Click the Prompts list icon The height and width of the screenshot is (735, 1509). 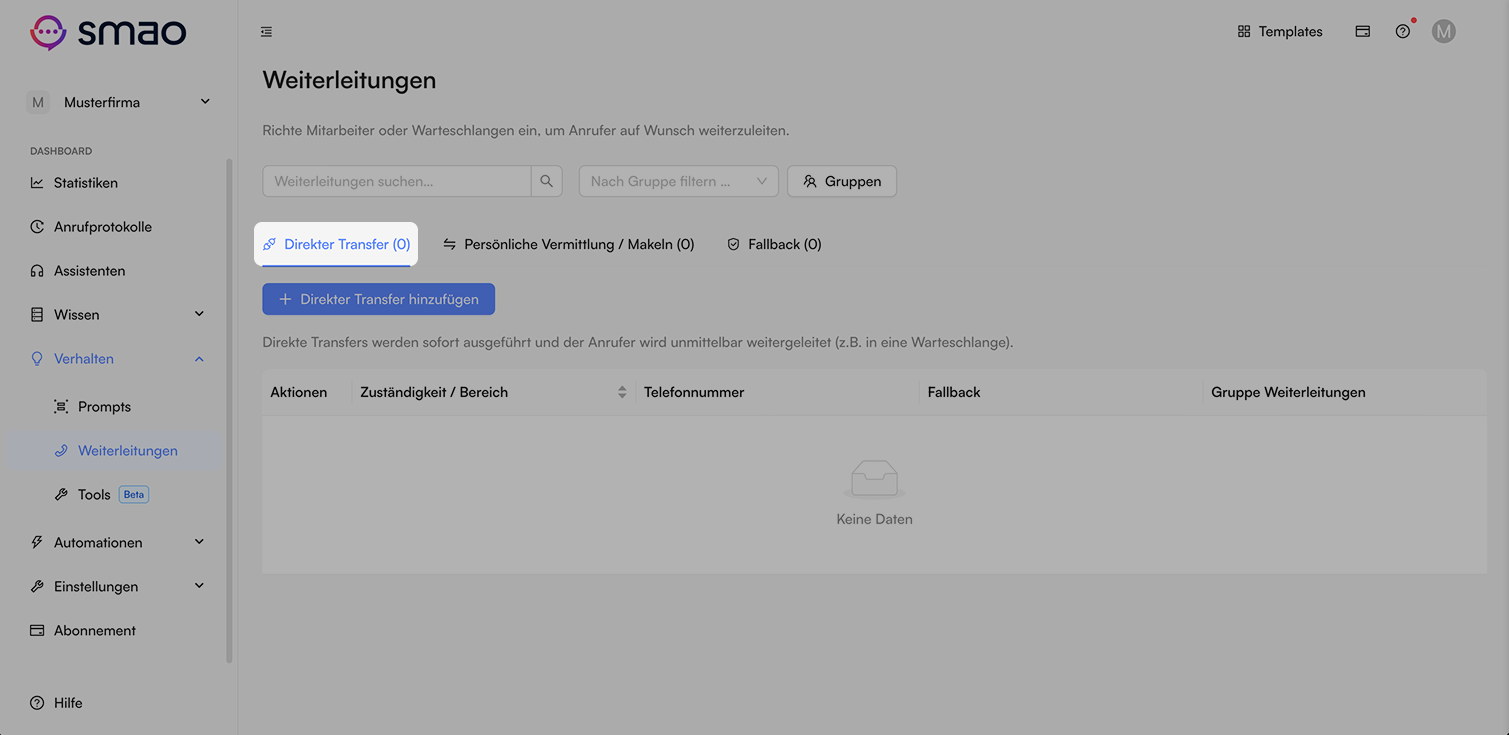tap(61, 407)
